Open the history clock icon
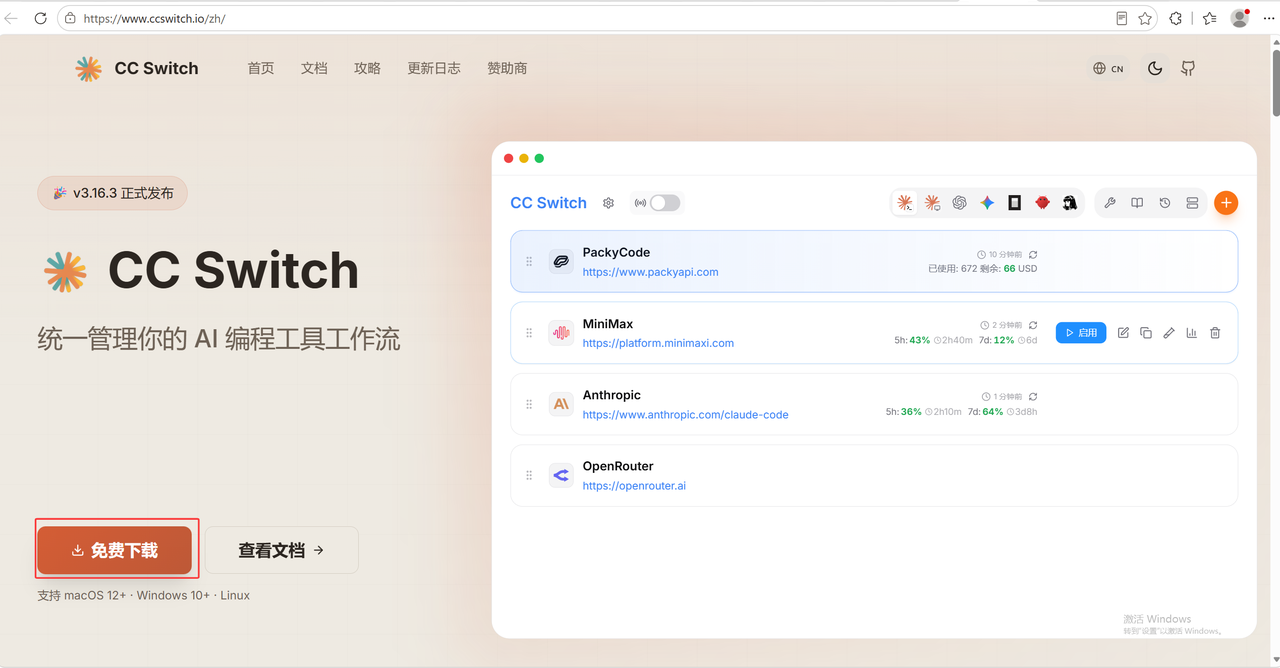The height and width of the screenshot is (668, 1280). [x=1165, y=203]
